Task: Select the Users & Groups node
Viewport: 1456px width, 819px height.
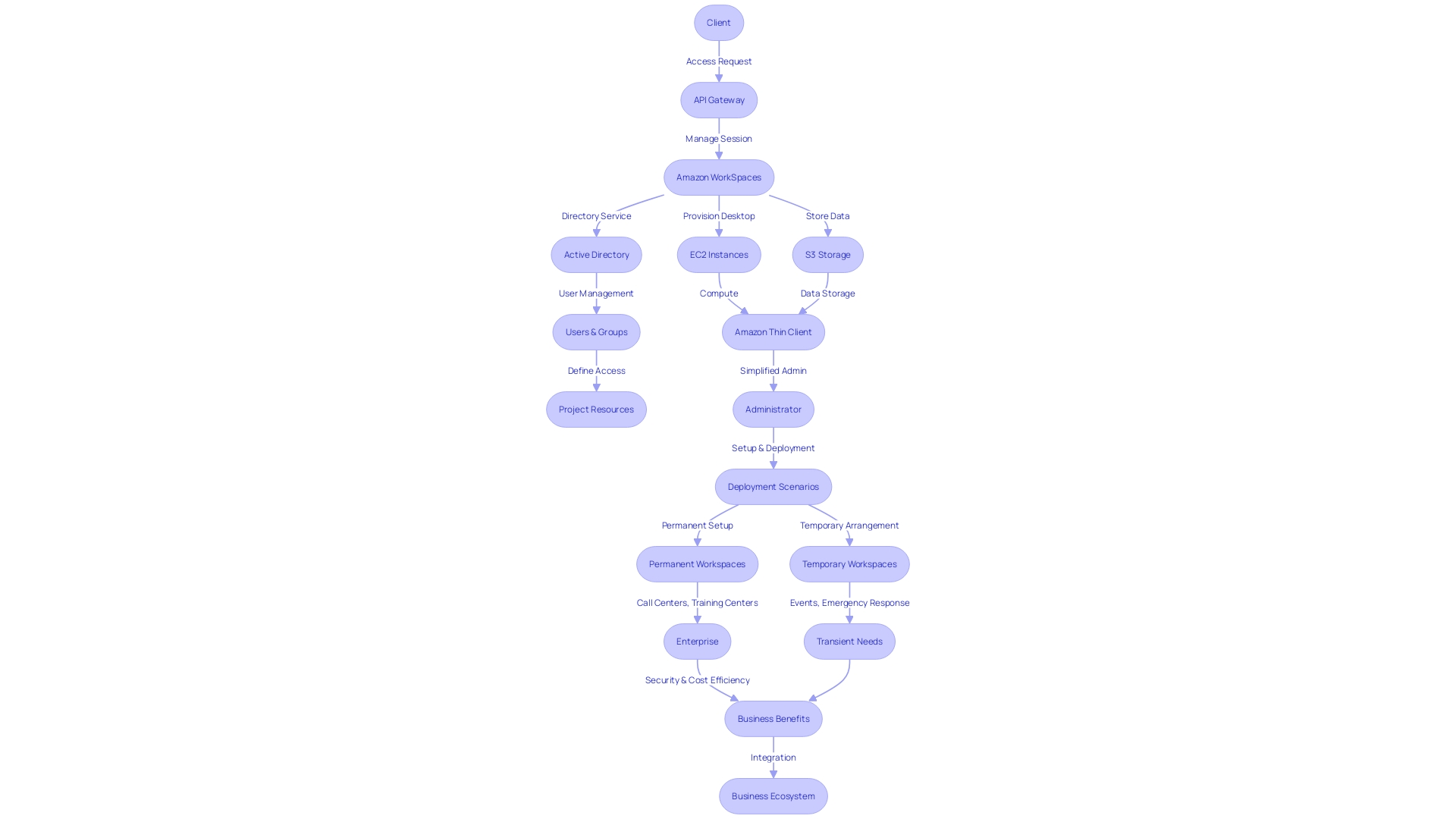Action: [596, 331]
